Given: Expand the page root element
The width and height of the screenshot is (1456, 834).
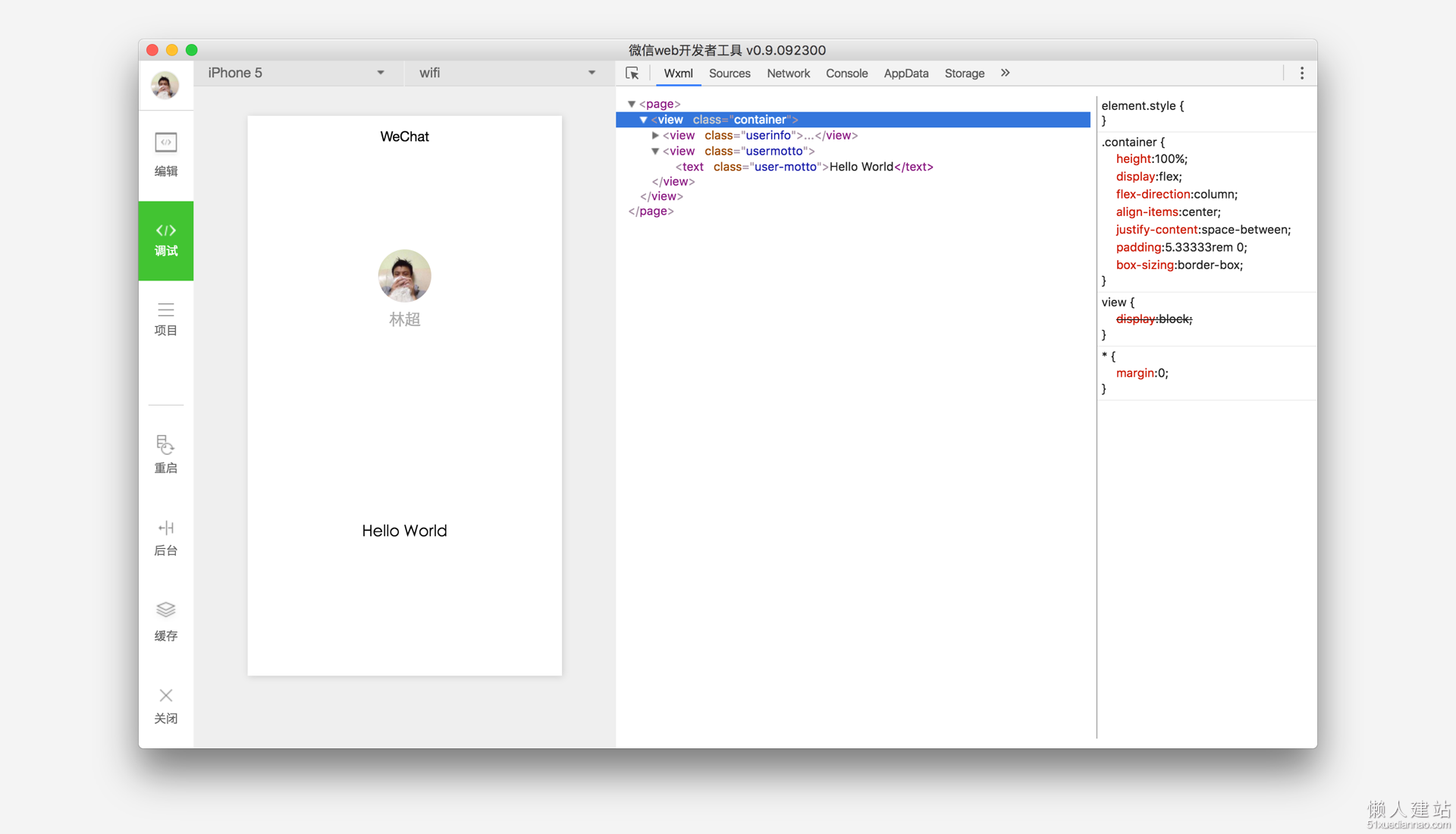Looking at the screenshot, I should [x=632, y=104].
